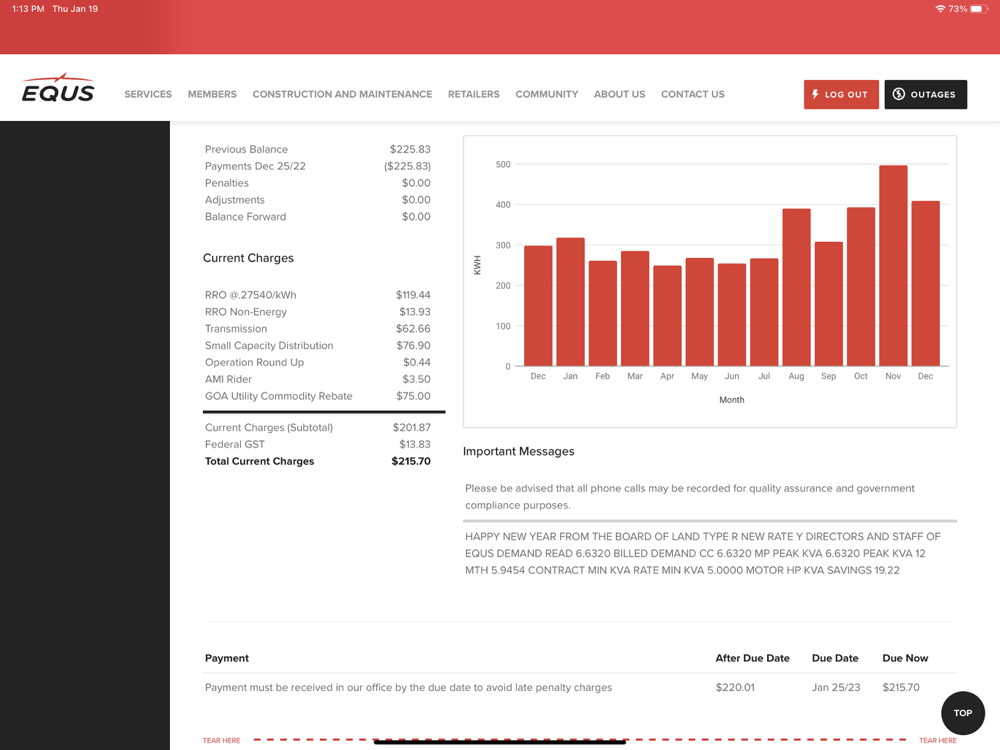Screen dimensions: 1000x750
Task: Open the Services menu
Action: click(148, 94)
